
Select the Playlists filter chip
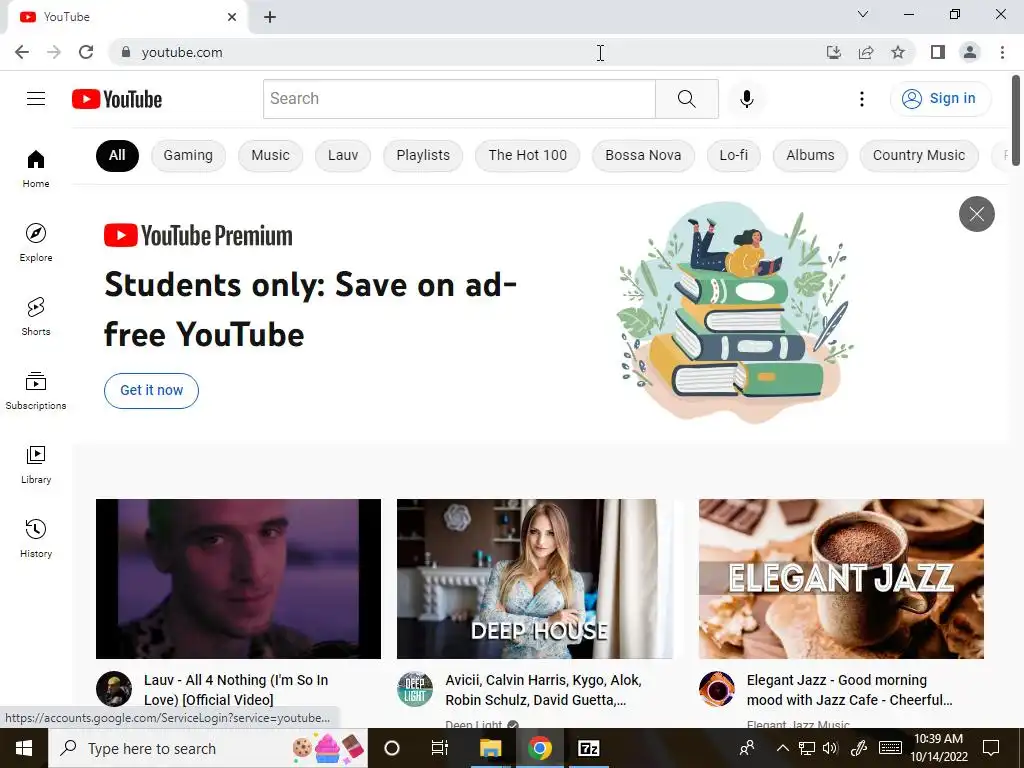tap(423, 155)
